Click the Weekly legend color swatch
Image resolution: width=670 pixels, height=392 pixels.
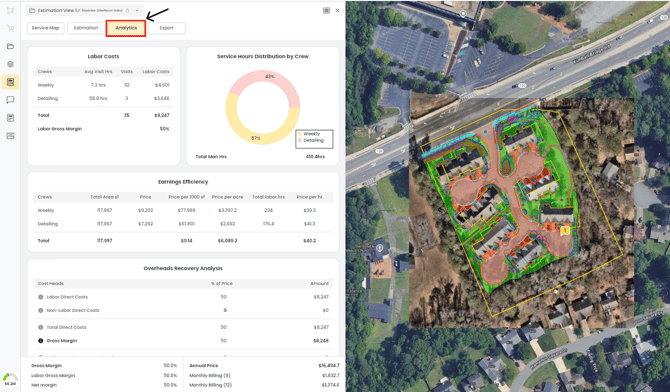(300, 134)
